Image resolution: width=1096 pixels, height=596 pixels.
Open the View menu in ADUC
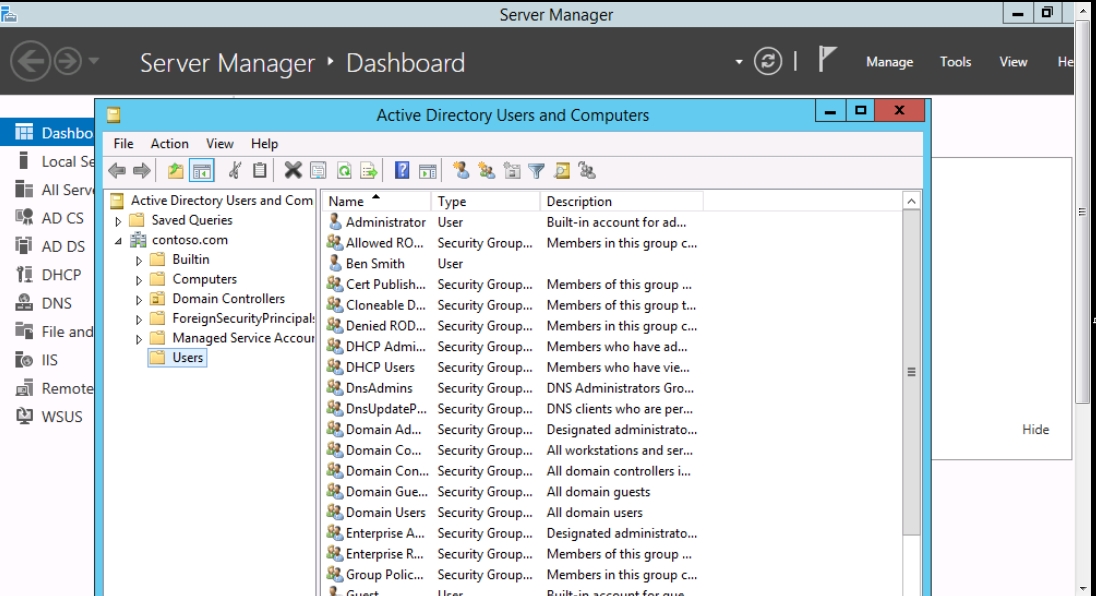tap(219, 143)
